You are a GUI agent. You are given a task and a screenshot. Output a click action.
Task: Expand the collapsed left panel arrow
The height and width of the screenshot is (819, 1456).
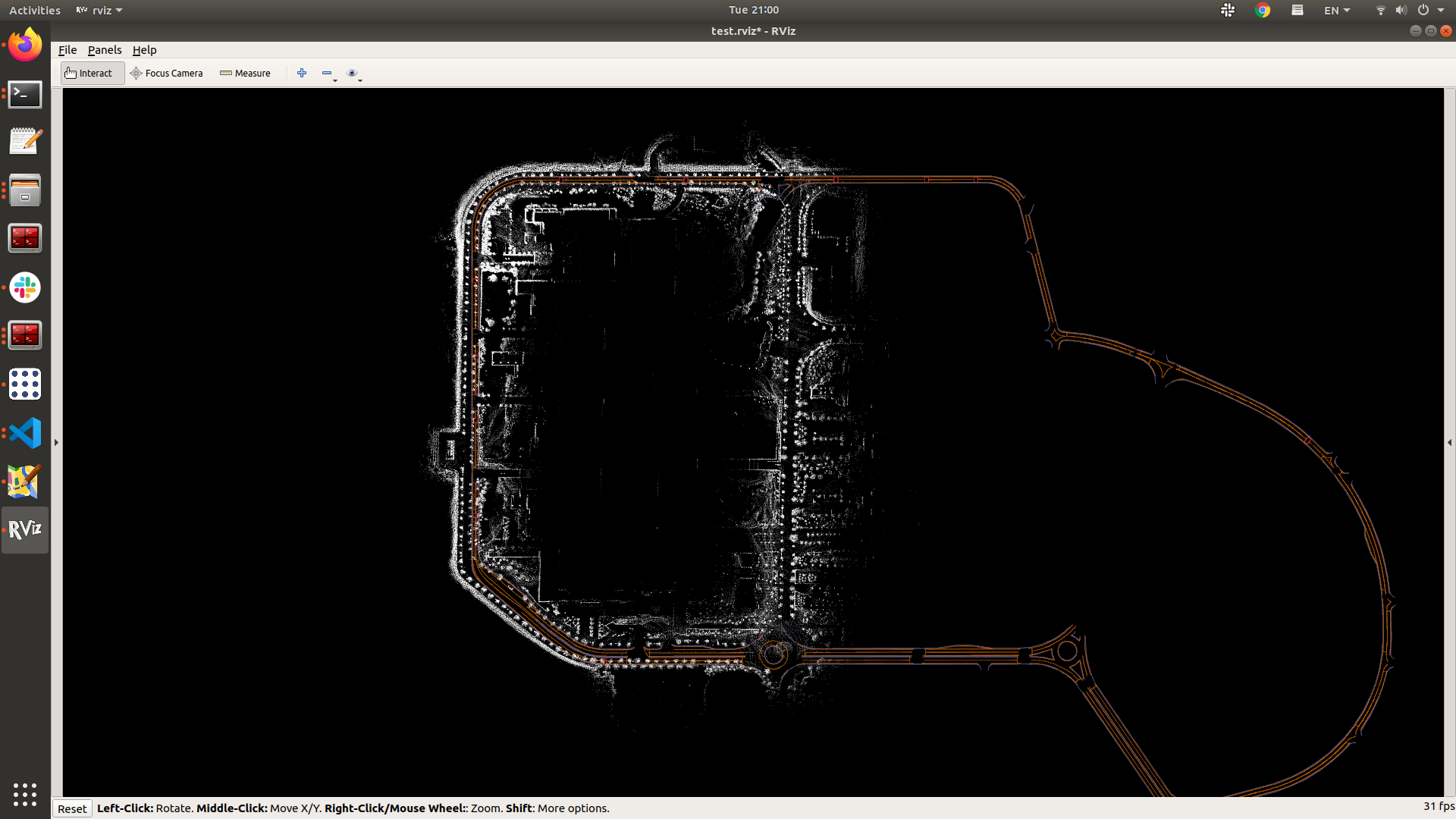[x=56, y=442]
